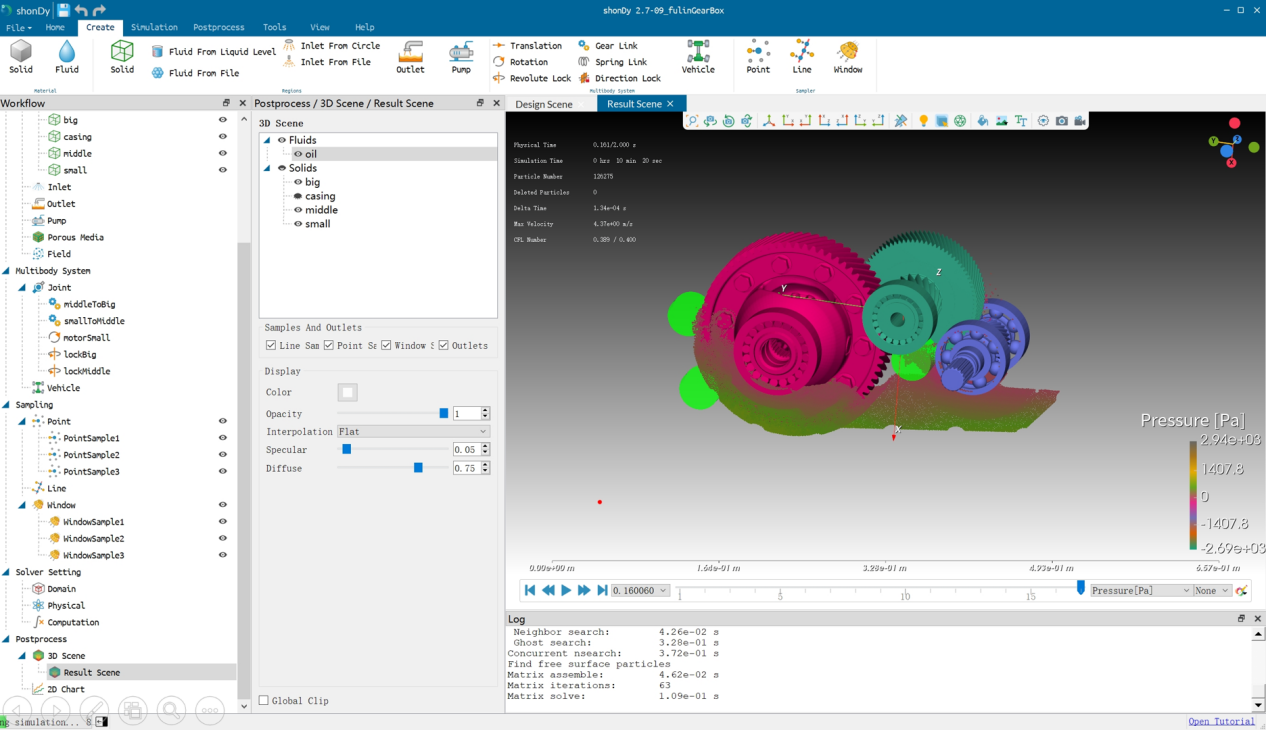Collapse the Sampling tree node
Viewport: 1266px width, 730px height.
(6, 405)
